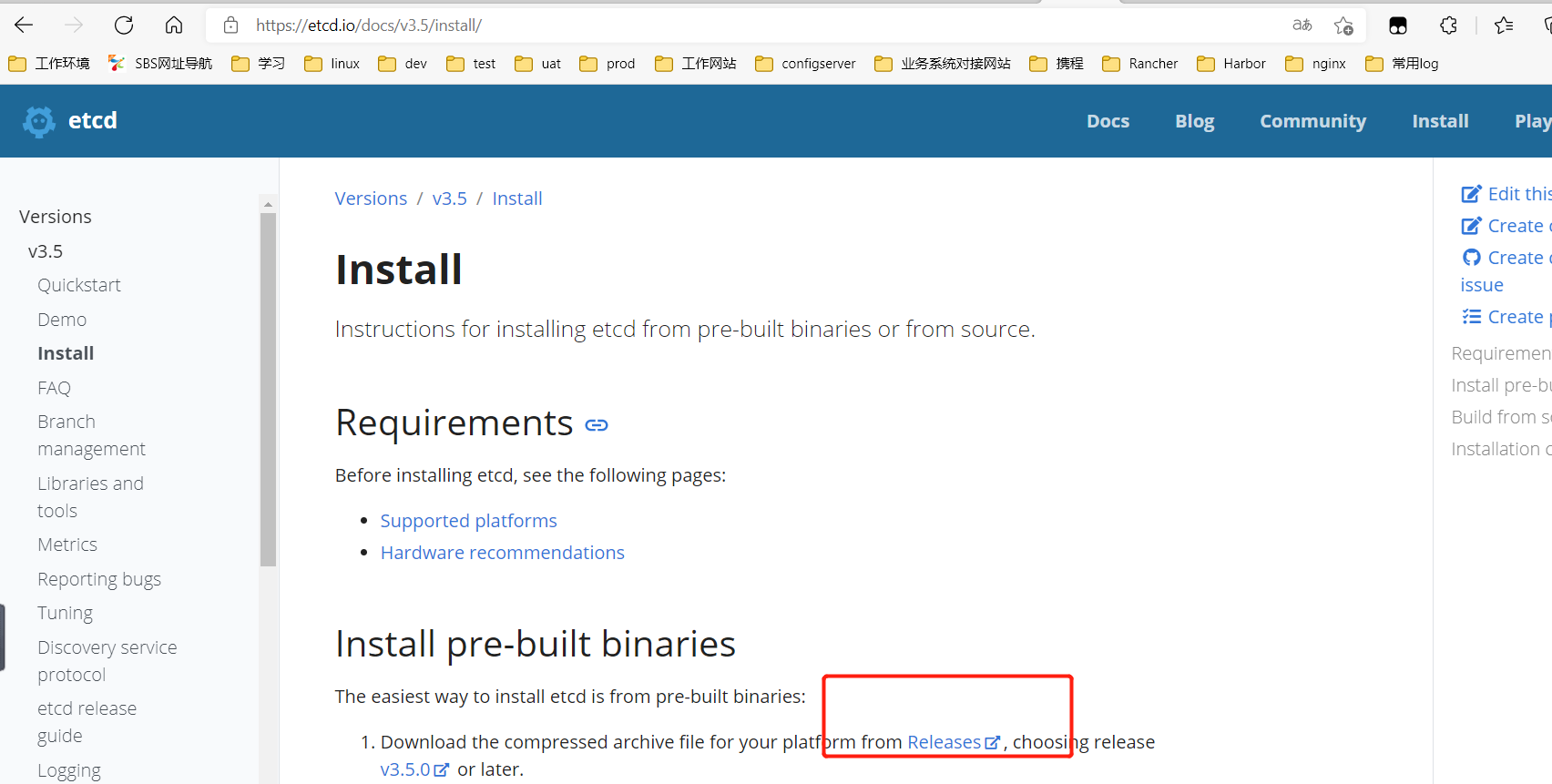Open the 携程 bookmark folder

click(1057, 64)
